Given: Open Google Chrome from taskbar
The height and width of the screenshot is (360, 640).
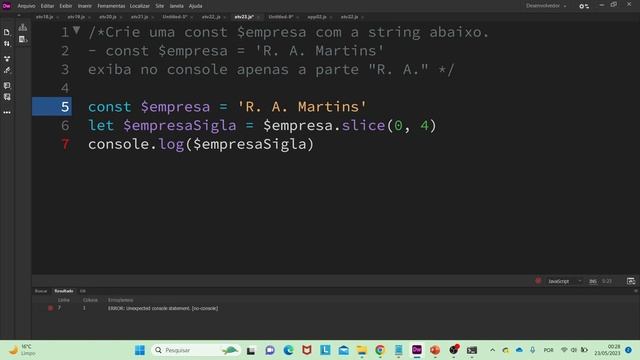Looking at the screenshot, I should point(380,350).
